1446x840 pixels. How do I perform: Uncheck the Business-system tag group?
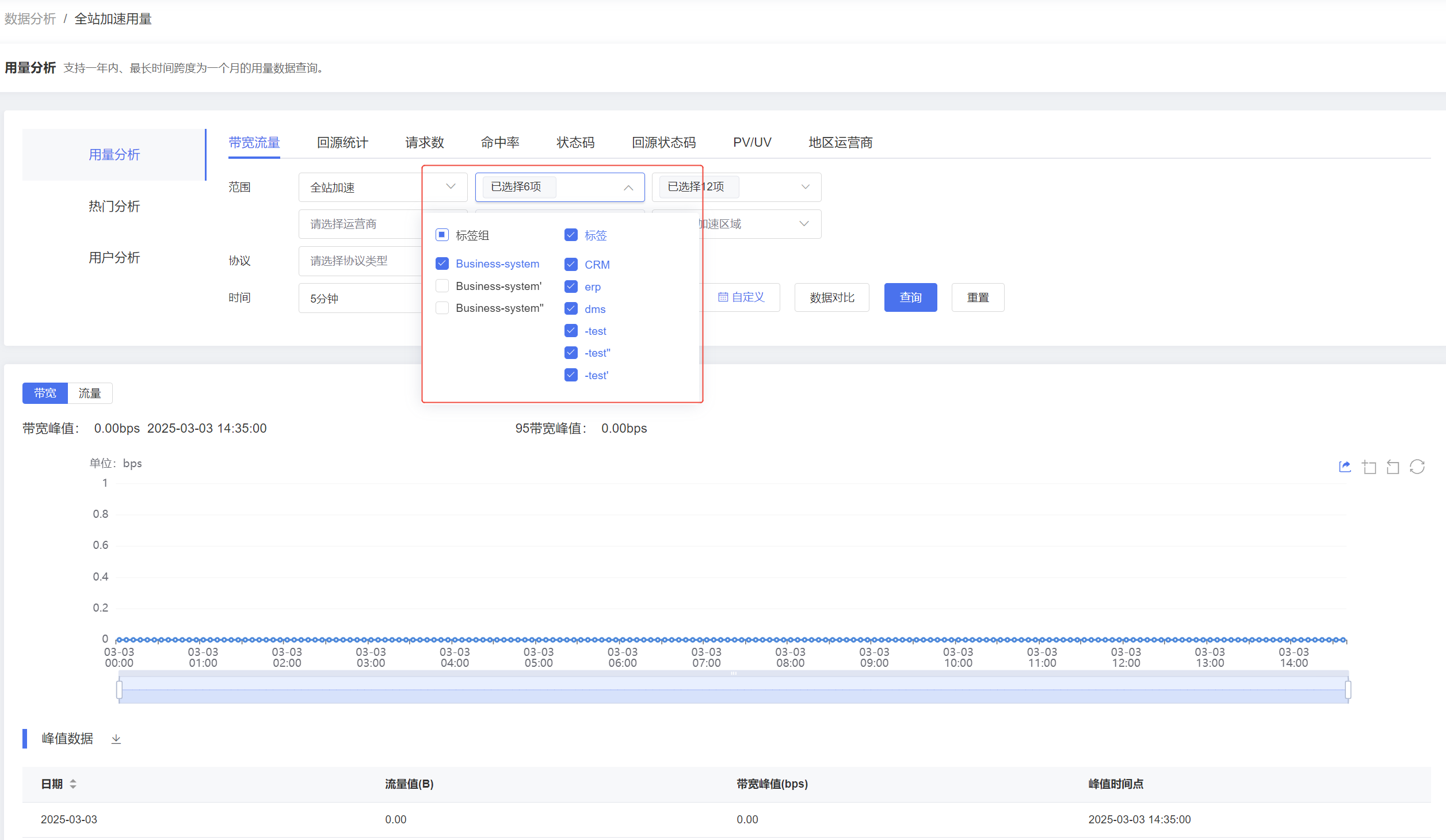click(442, 264)
